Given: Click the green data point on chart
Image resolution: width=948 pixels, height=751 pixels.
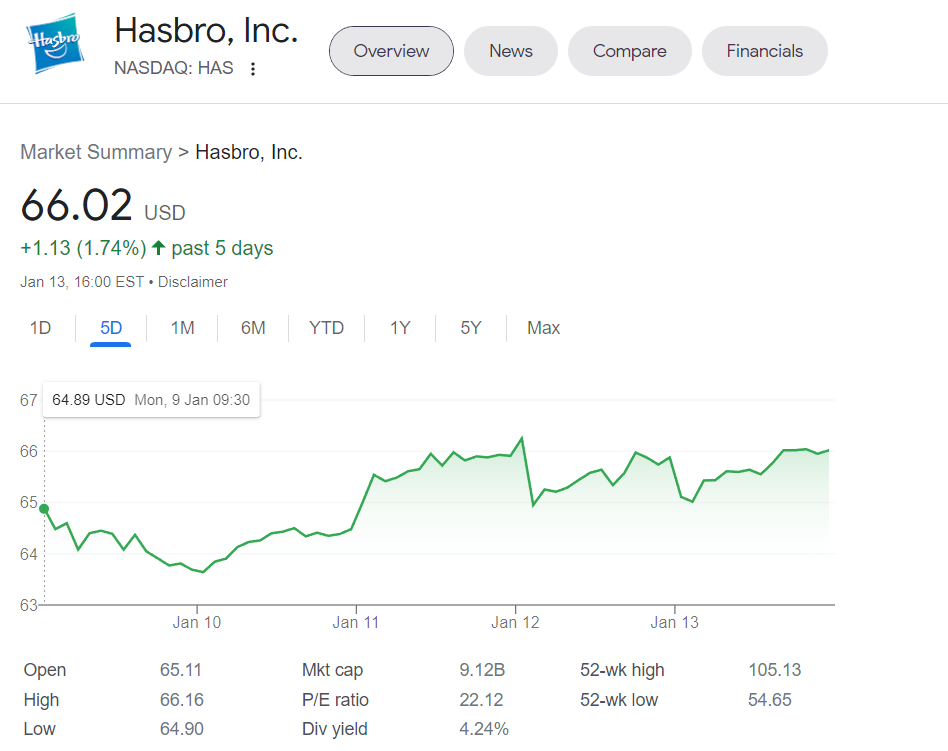Looking at the screenshot, I should (44, 509).
